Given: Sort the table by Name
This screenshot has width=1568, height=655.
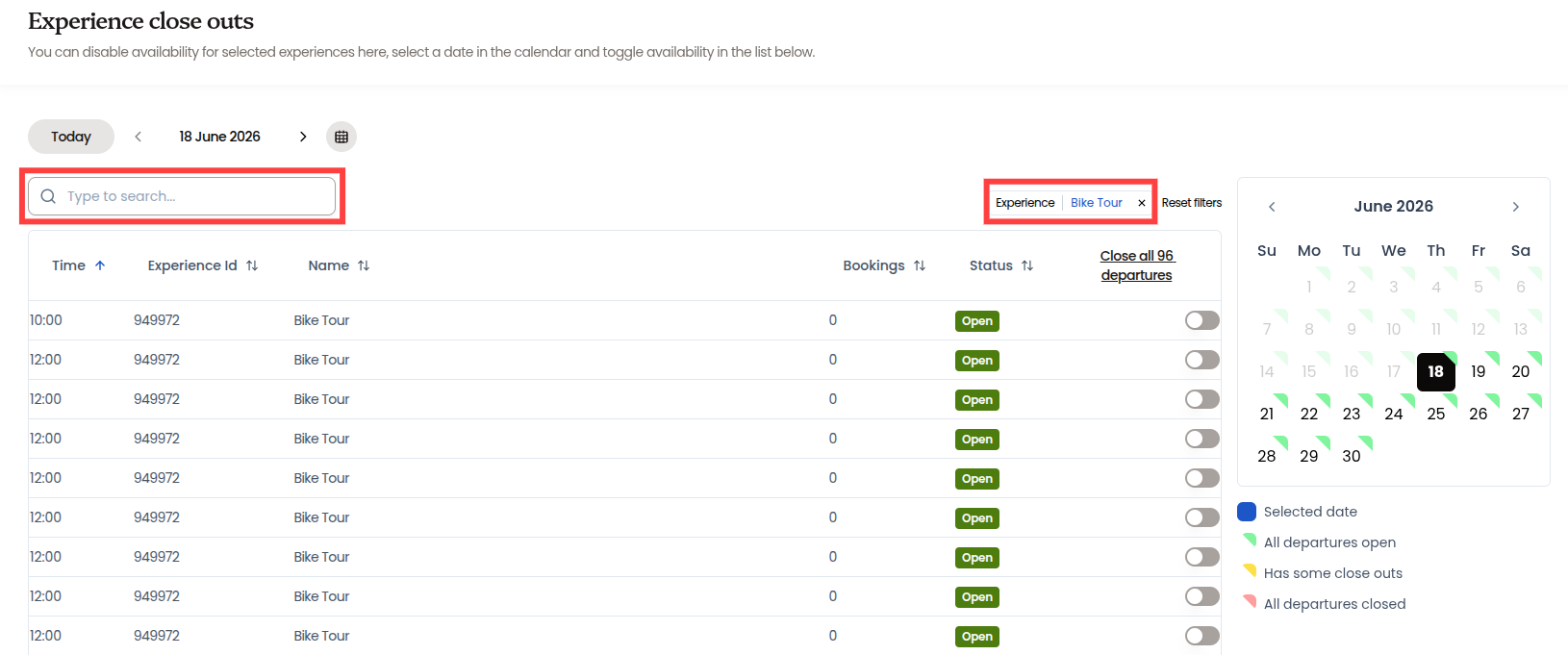Looking at the screenshot, I should pyautogui.click(x=339, y=265).
